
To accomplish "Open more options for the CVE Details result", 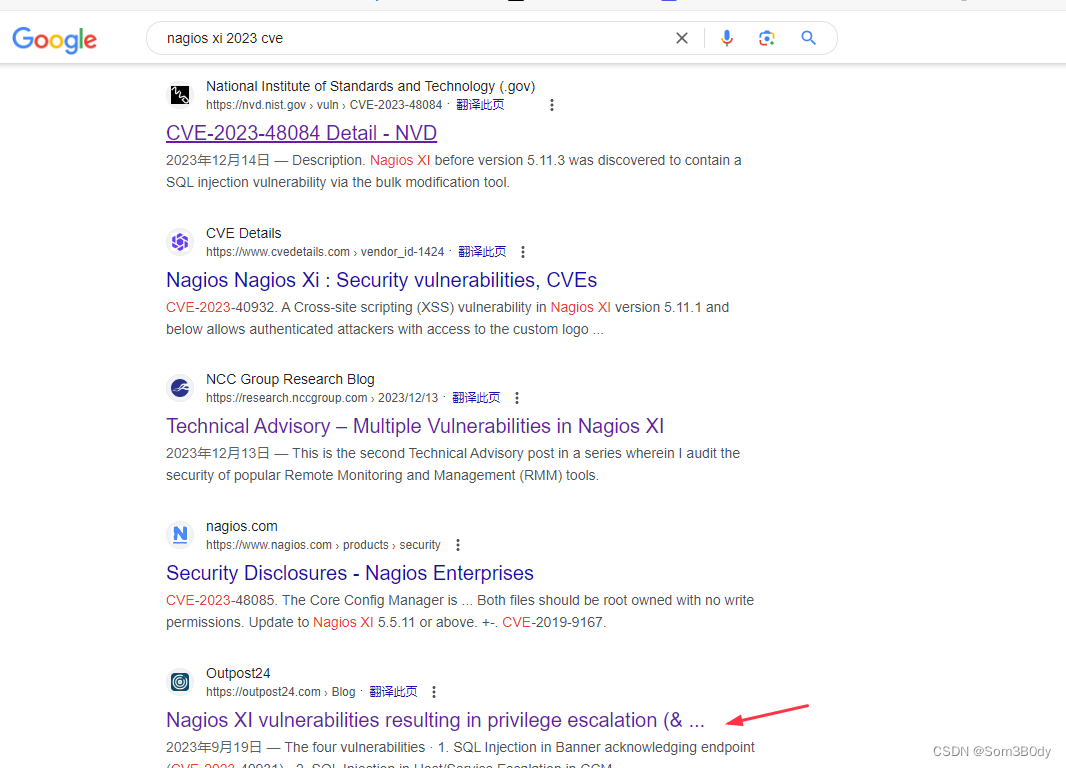I will (x=523, y=252).
